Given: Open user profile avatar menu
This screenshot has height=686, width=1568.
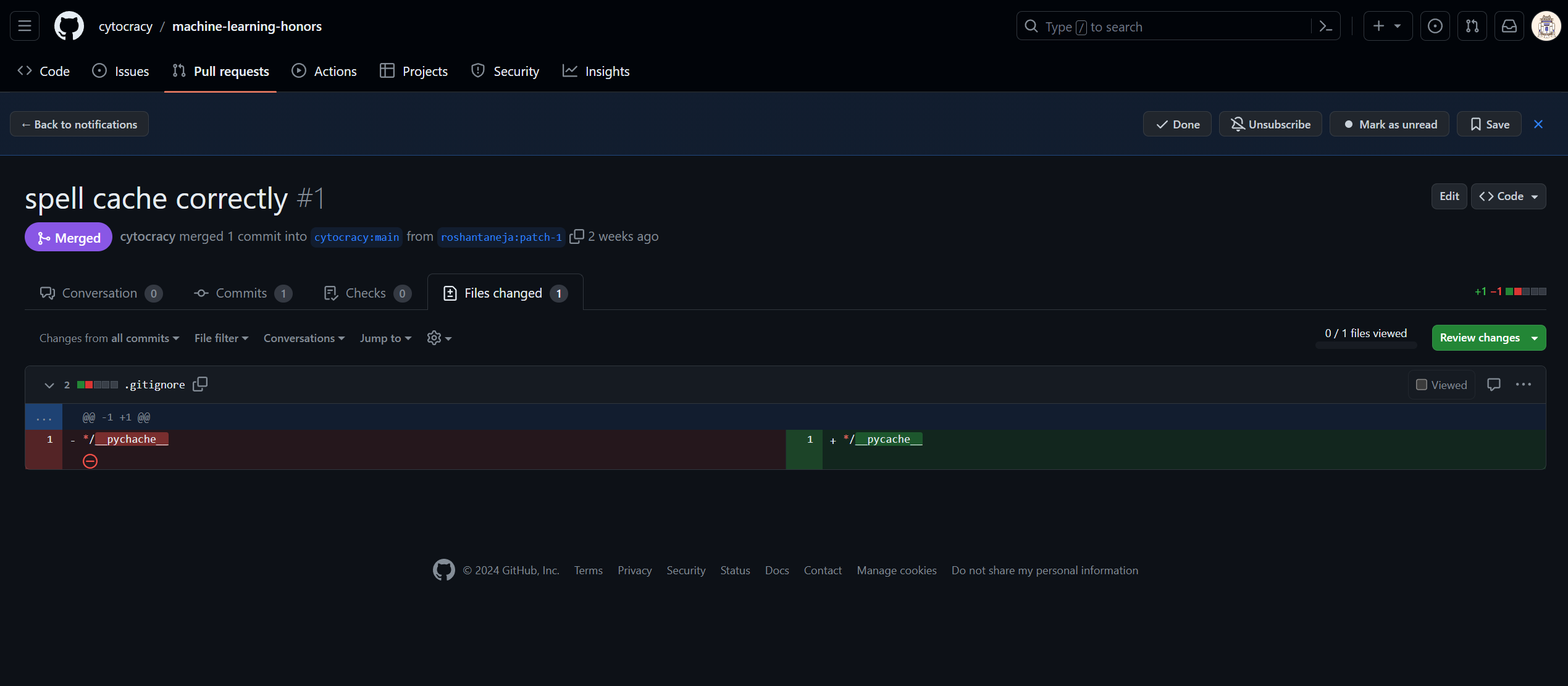Looking at the screenshot, I should click(1546, 26).
